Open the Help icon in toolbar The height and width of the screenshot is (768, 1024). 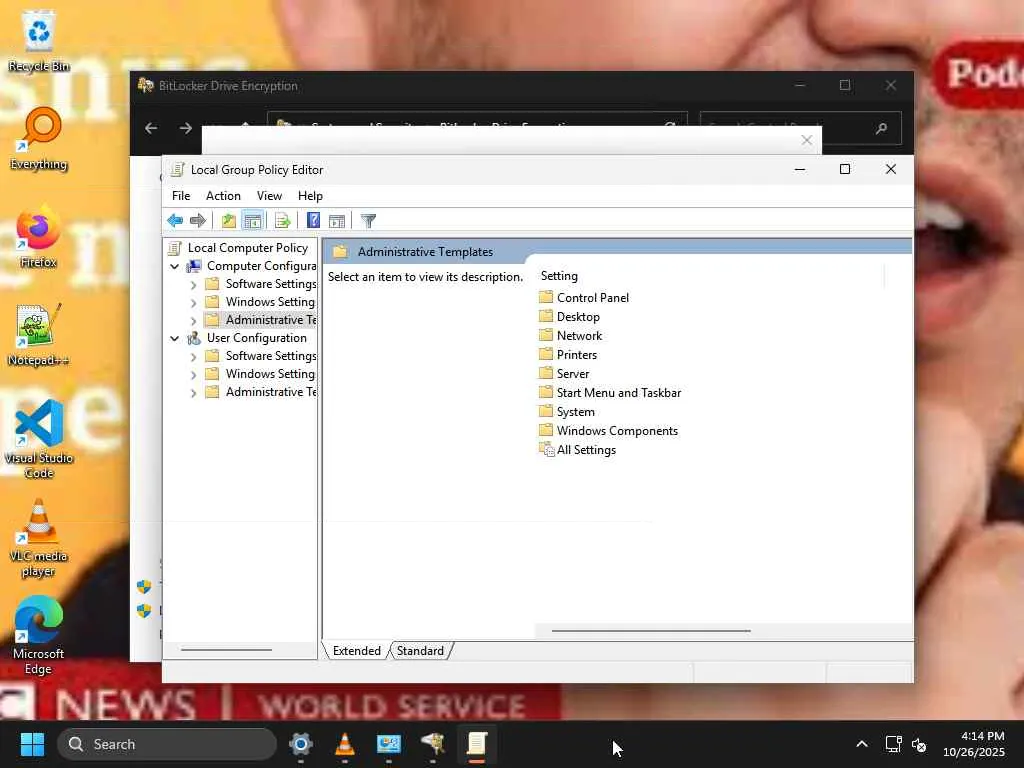(313, 221)
